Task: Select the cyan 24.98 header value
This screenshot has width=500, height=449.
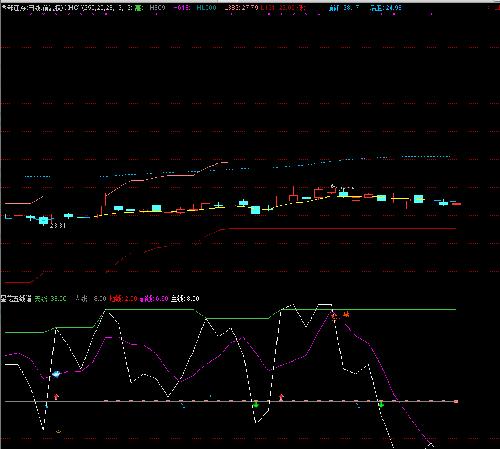Action: 392,8
